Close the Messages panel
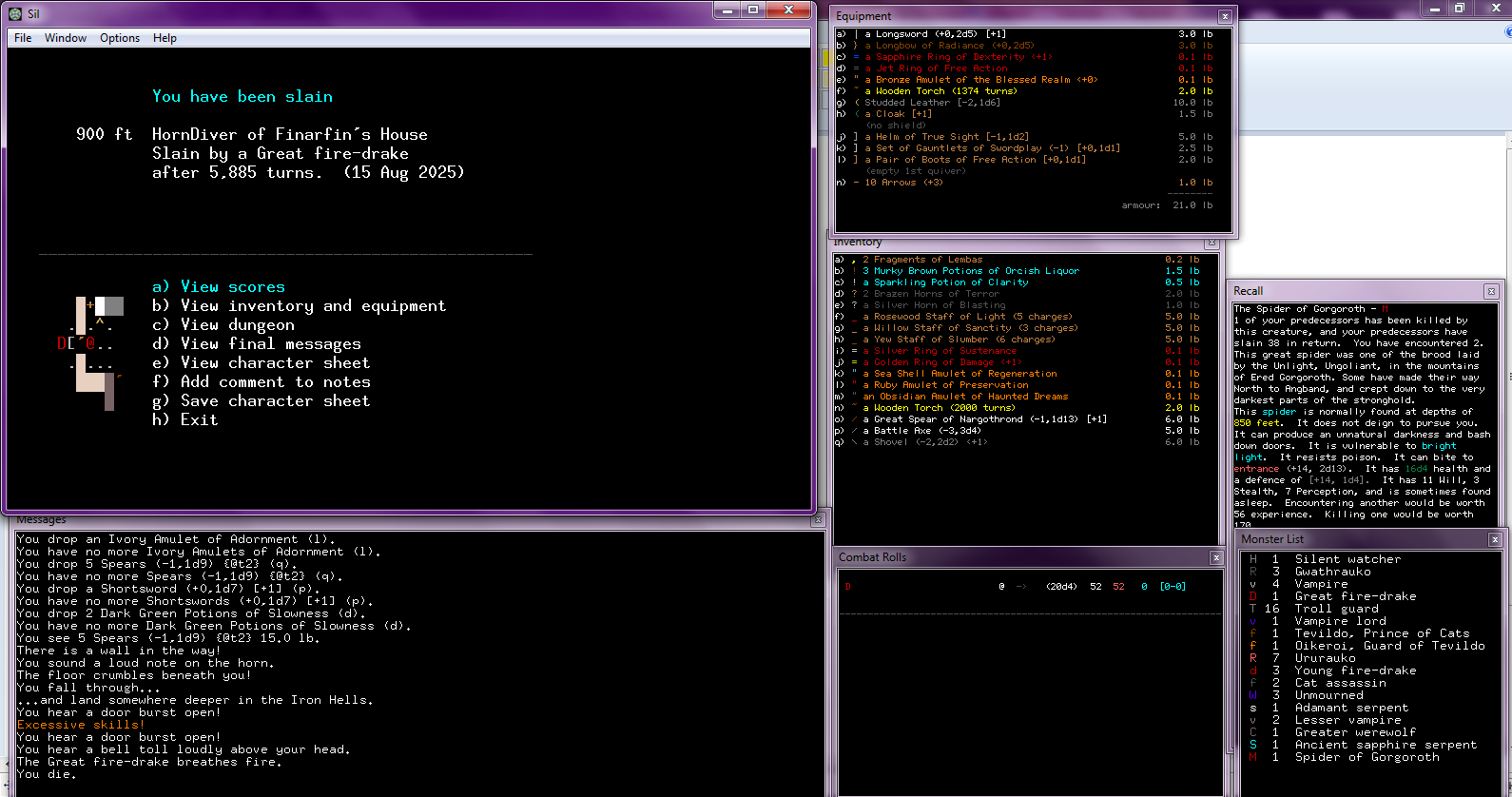 coord(818,520)
